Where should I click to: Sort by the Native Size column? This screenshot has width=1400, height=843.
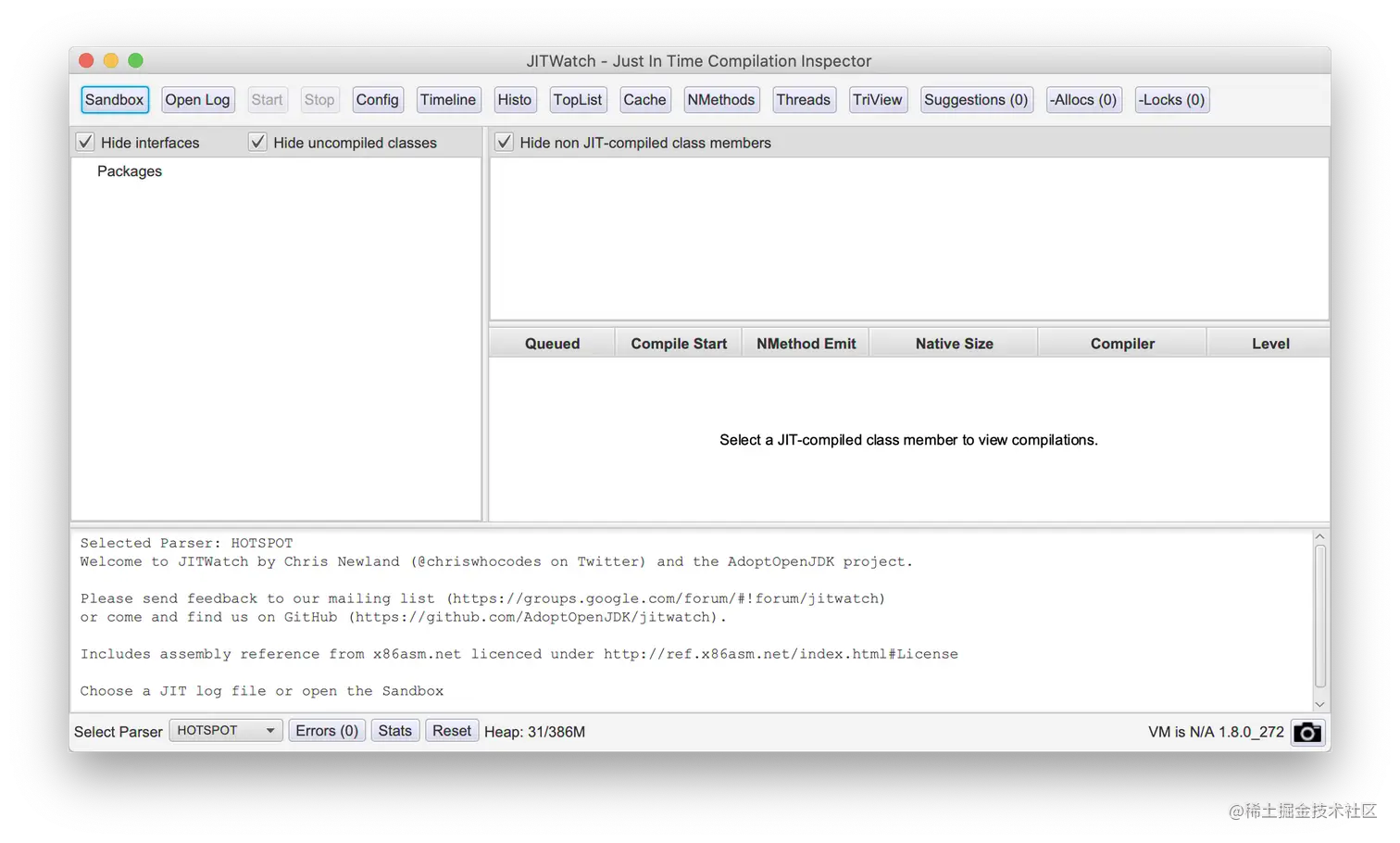(x=954, y=344)
